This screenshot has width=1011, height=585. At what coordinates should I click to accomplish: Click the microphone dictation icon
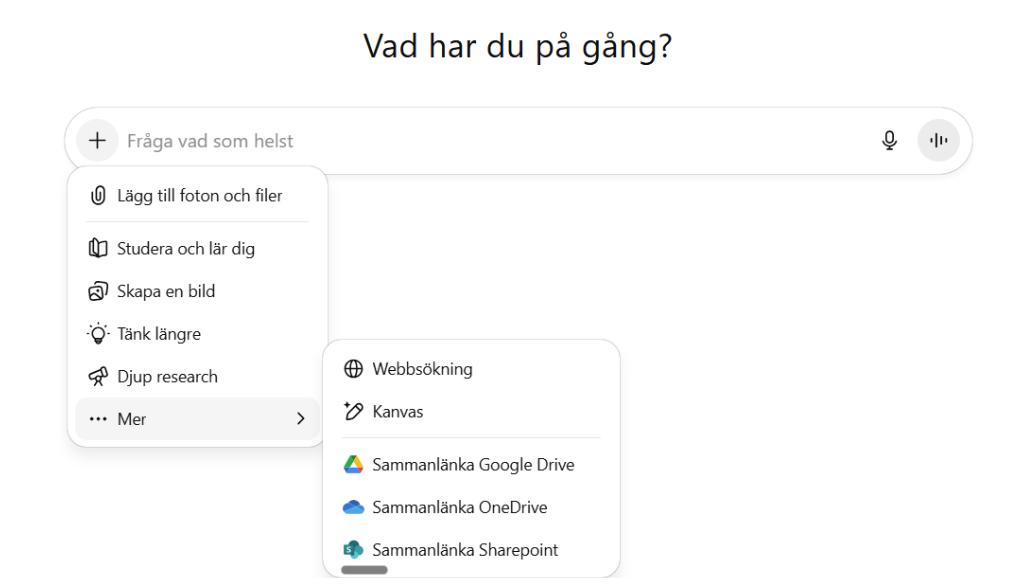click(x=889, y=141)
